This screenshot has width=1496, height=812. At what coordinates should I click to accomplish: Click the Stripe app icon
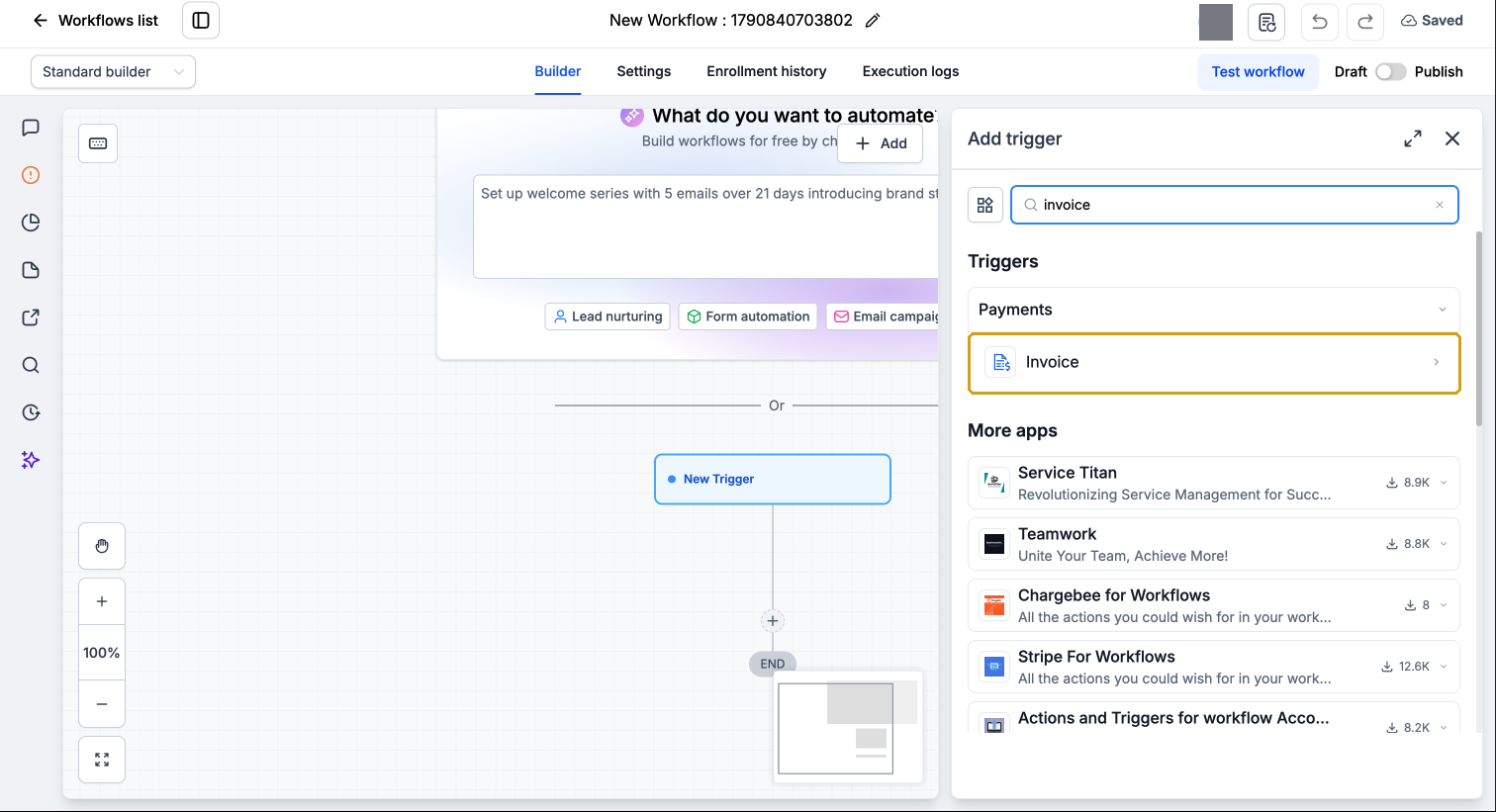tap(994, 667)
